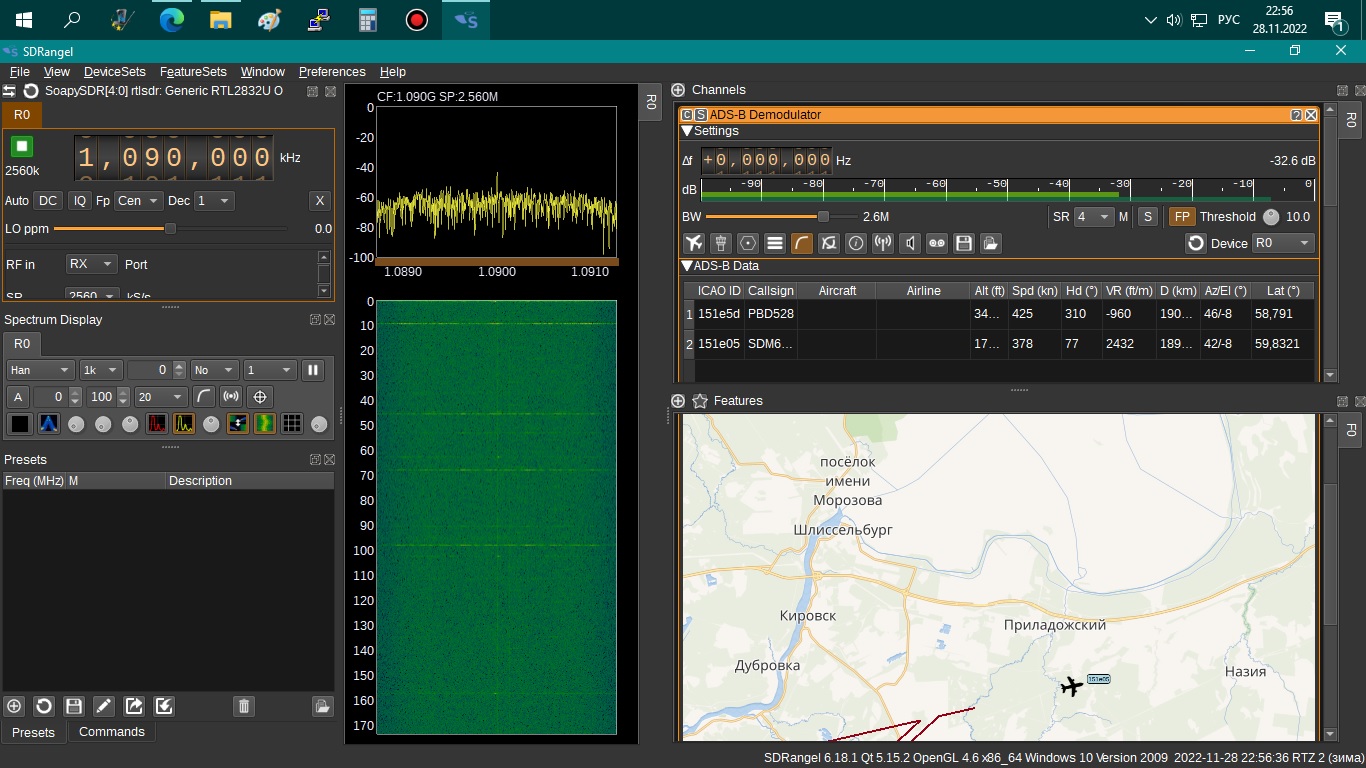Open the Dec decimation dropdown
1366x768 pixels.
(214, 200)
